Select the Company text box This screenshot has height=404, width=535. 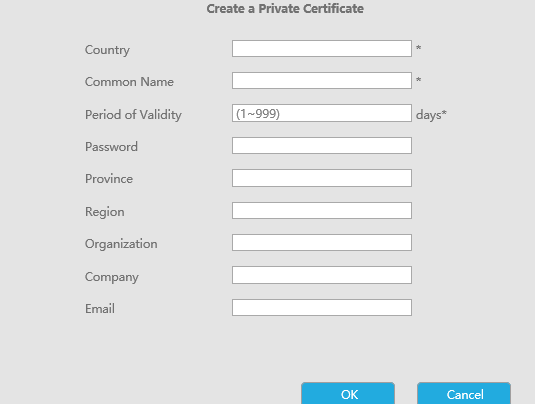[x=322, y=275]
